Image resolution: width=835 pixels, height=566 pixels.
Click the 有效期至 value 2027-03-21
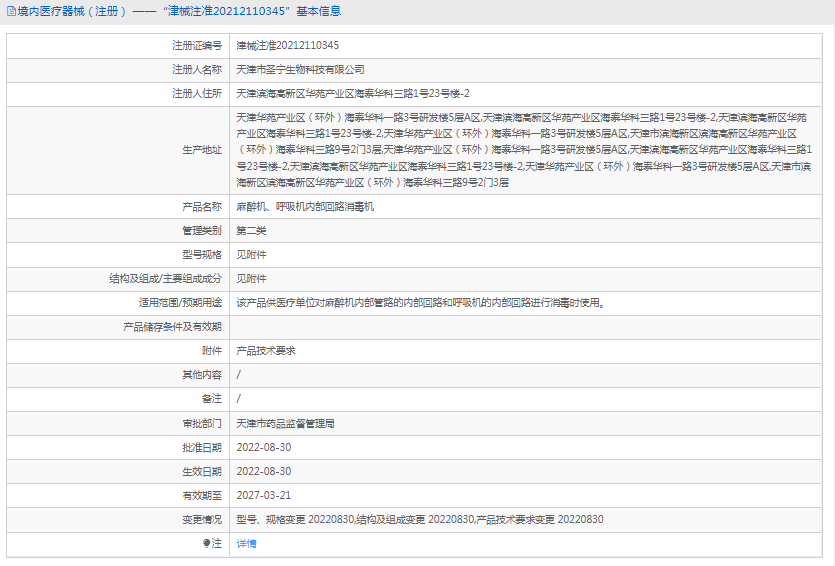coord(263,495)
